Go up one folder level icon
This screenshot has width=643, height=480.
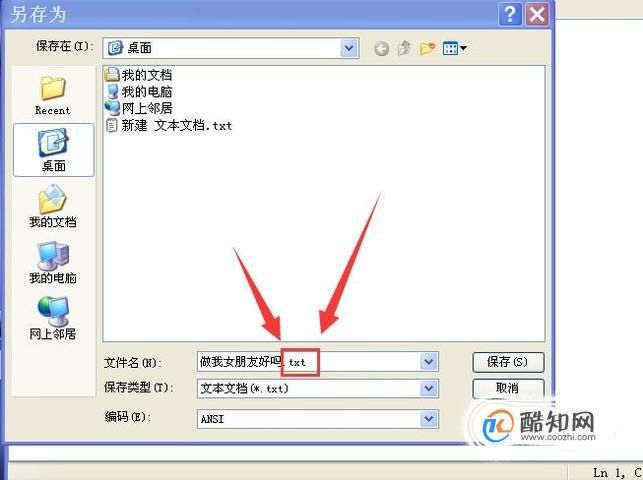pos(404,48)
